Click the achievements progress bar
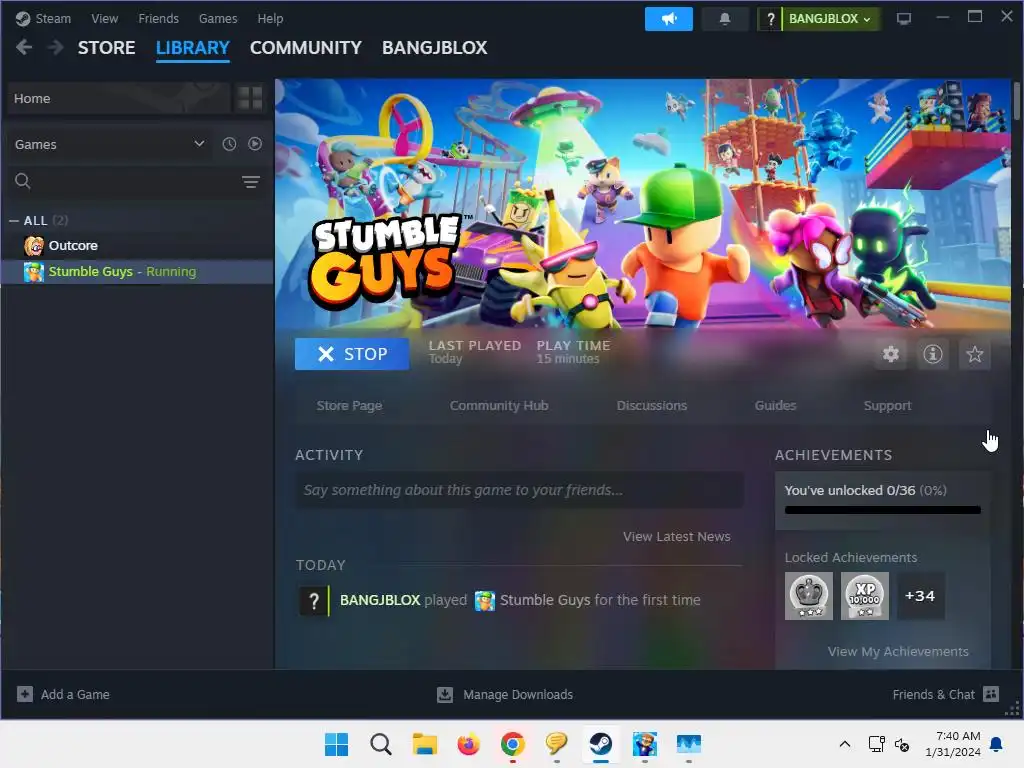The height and width of the screenshot is (768, 1024). click(882, 510)
